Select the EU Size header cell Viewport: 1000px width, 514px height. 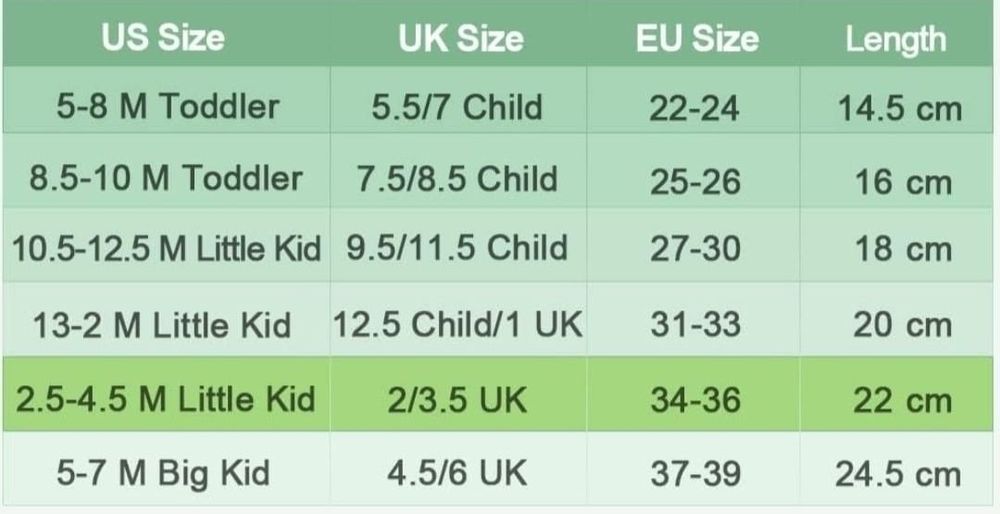696,38
